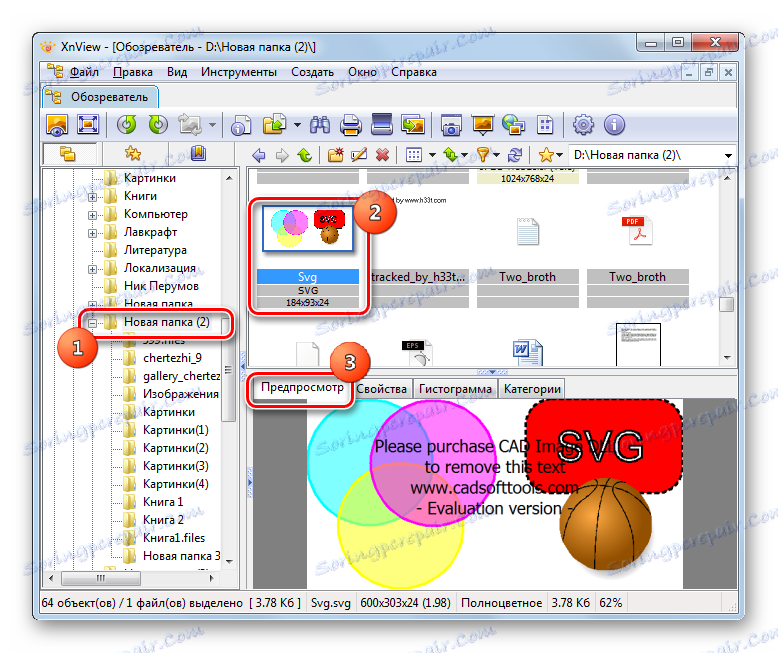Expand the Локализация folder node
This screenshot has height=653, width=778.
92,269
